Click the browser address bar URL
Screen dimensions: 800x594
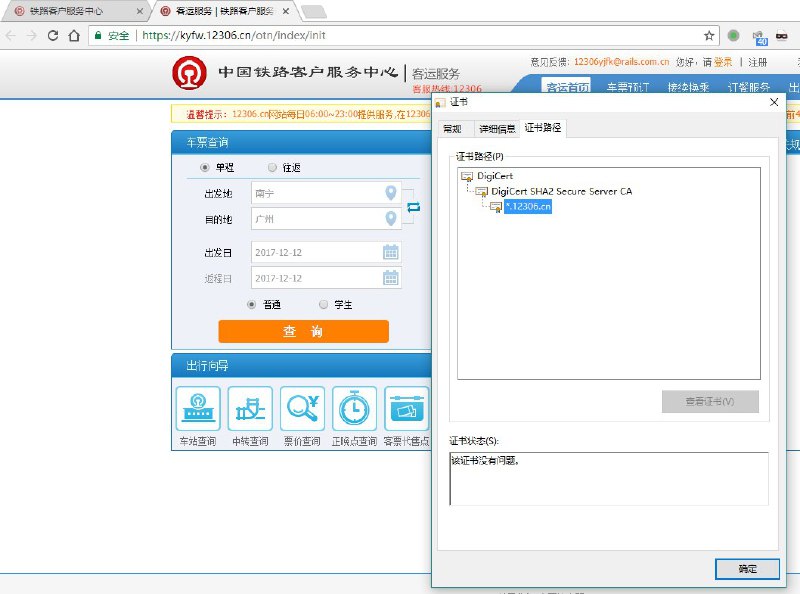pyautogui.click(x=234, y=35)
